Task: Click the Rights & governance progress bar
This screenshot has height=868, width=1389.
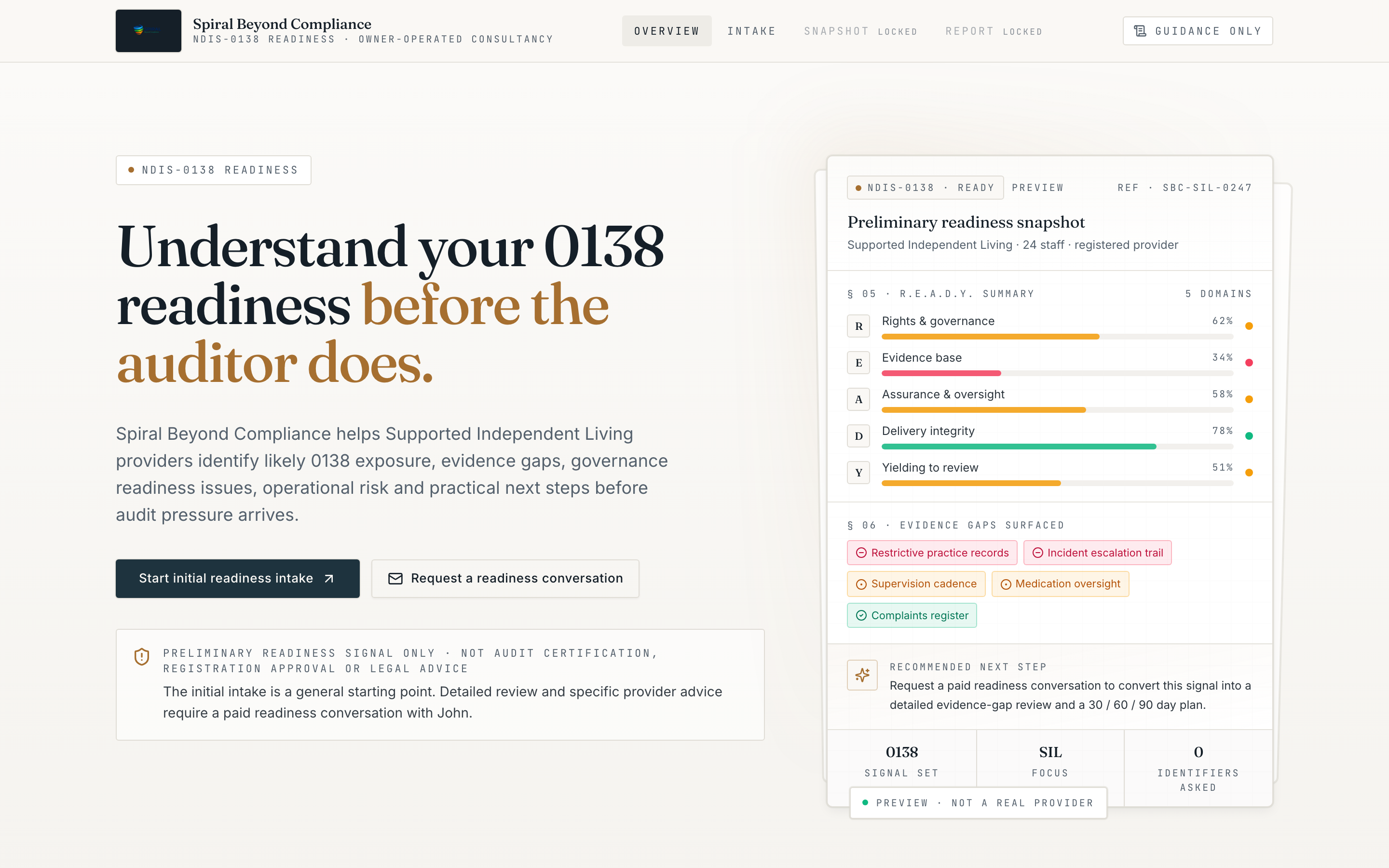Action: pos(1057,337)
